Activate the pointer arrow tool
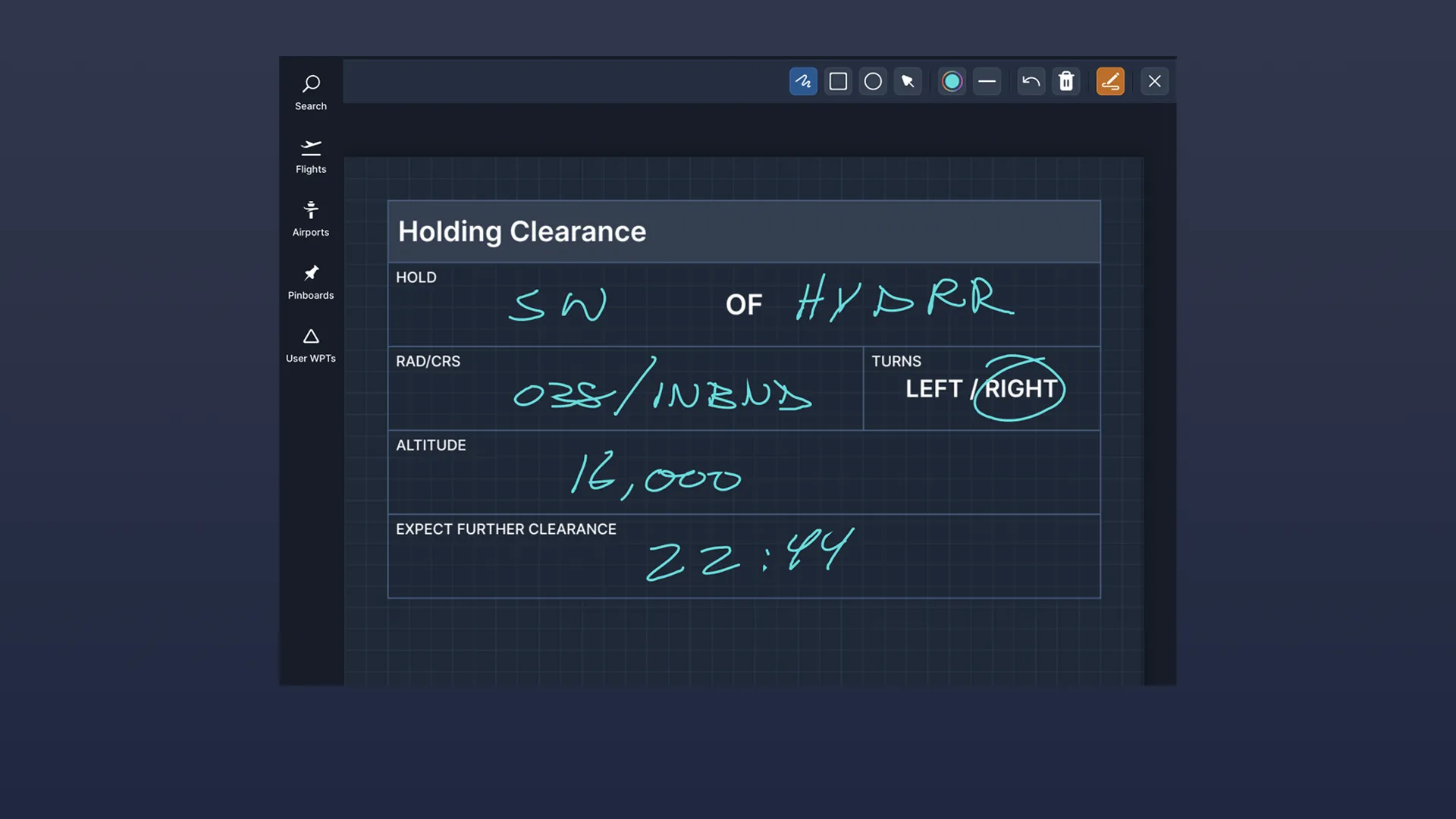The image size is (1456, 819). tap(908, 81)
